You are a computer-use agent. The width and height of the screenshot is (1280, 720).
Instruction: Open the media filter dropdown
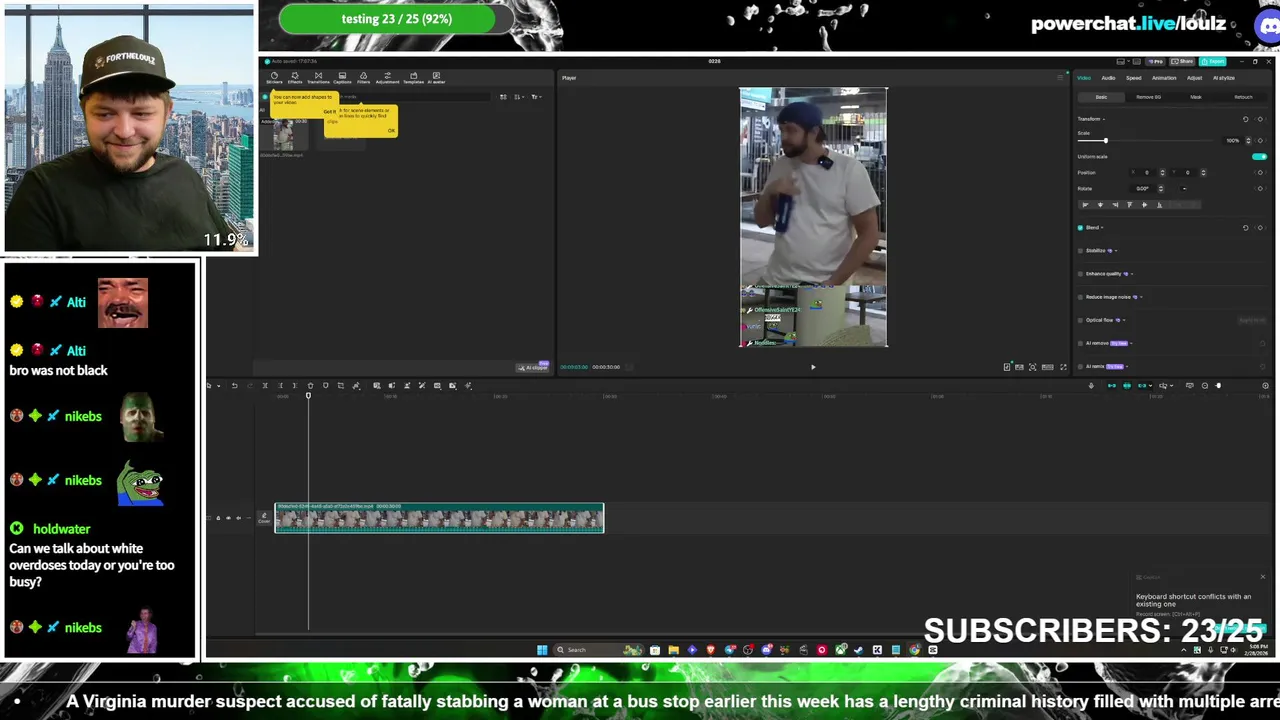(x=535, y=97)
